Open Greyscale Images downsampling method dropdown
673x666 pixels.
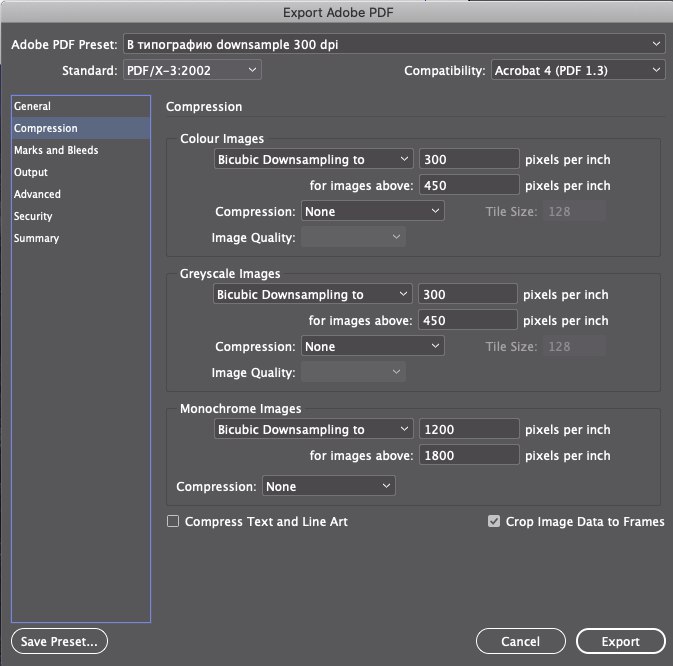point(312,294)
